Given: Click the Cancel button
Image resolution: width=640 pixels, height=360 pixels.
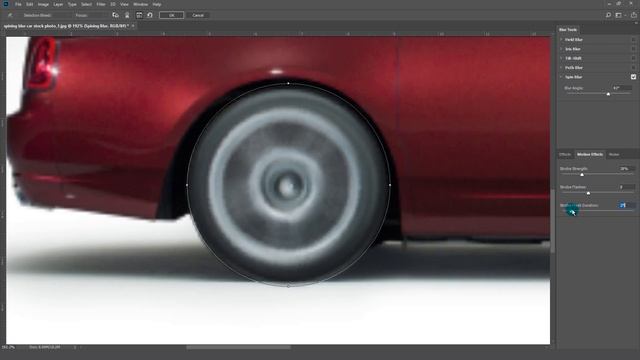Looking at the screenshot, I should tap(198, 15).
